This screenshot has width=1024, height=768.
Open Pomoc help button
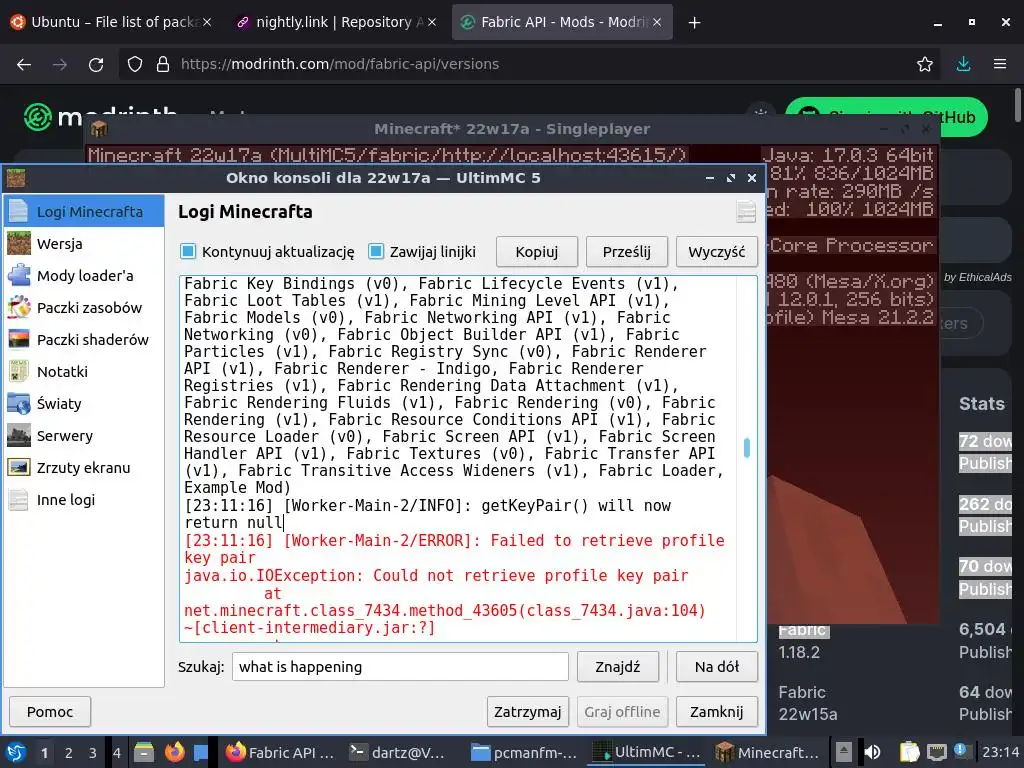click(50, 711)
